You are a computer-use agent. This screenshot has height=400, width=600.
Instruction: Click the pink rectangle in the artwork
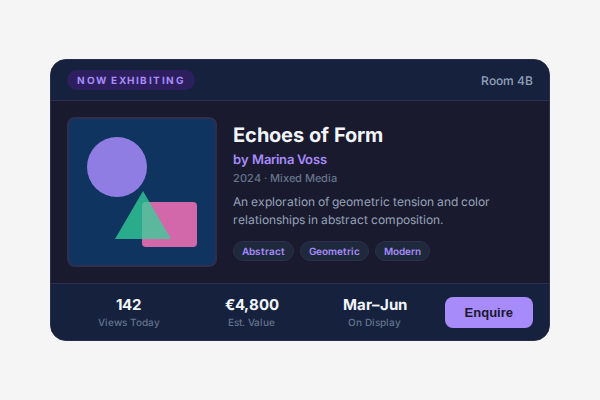tap(180, 225)
